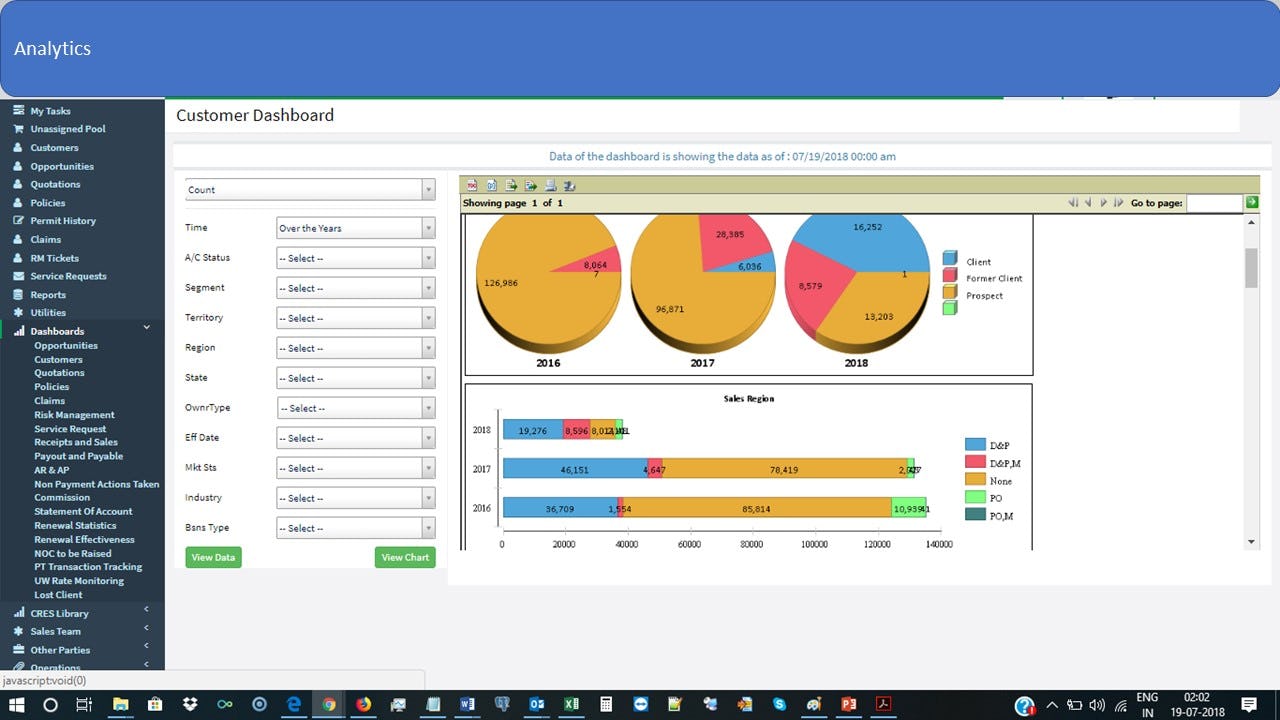
Task: Open the Time dropdown showing Over the Years
Action: click(355, 227)
